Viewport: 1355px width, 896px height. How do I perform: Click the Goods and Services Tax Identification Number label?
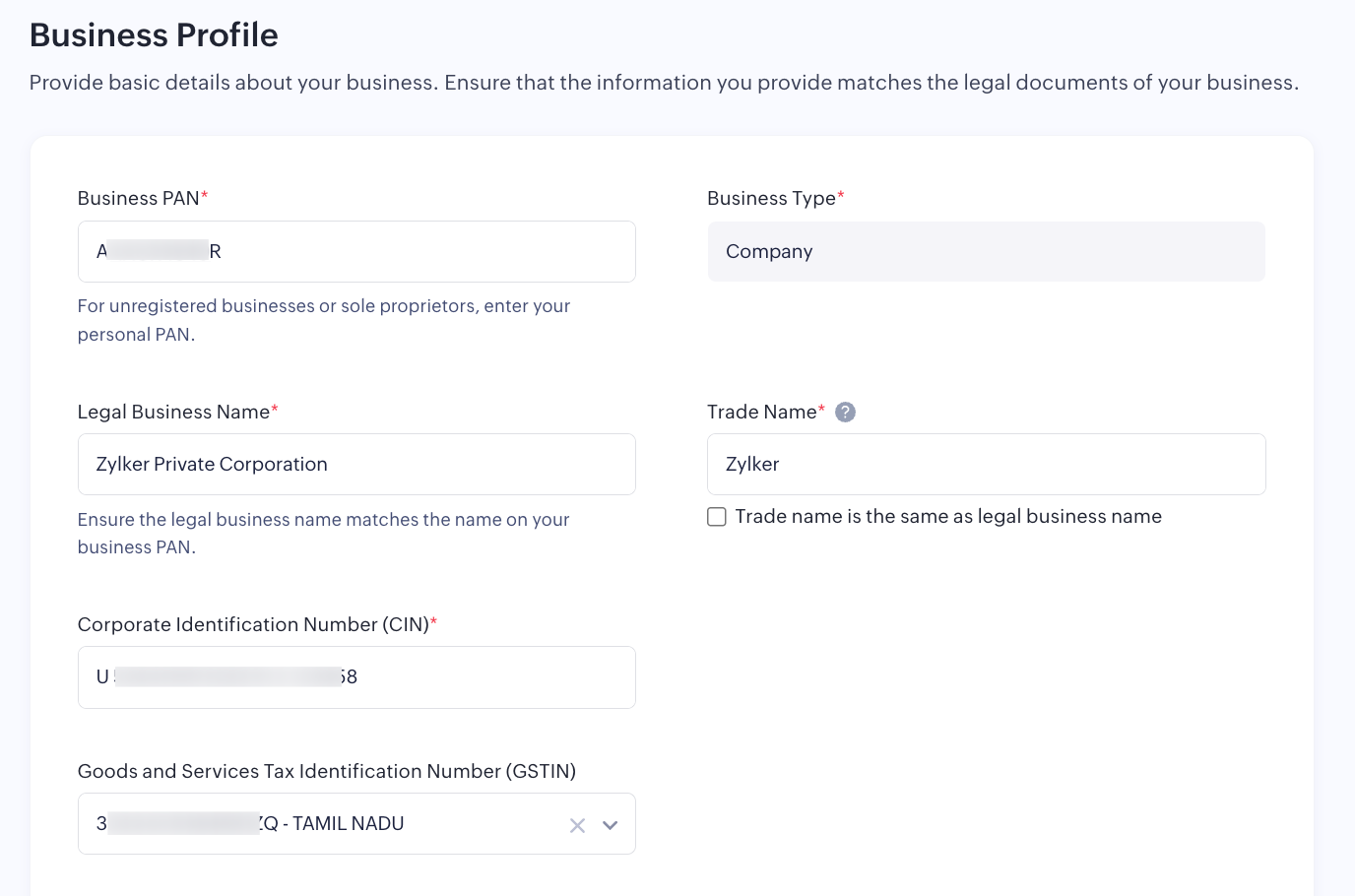[x=326, y=771]
